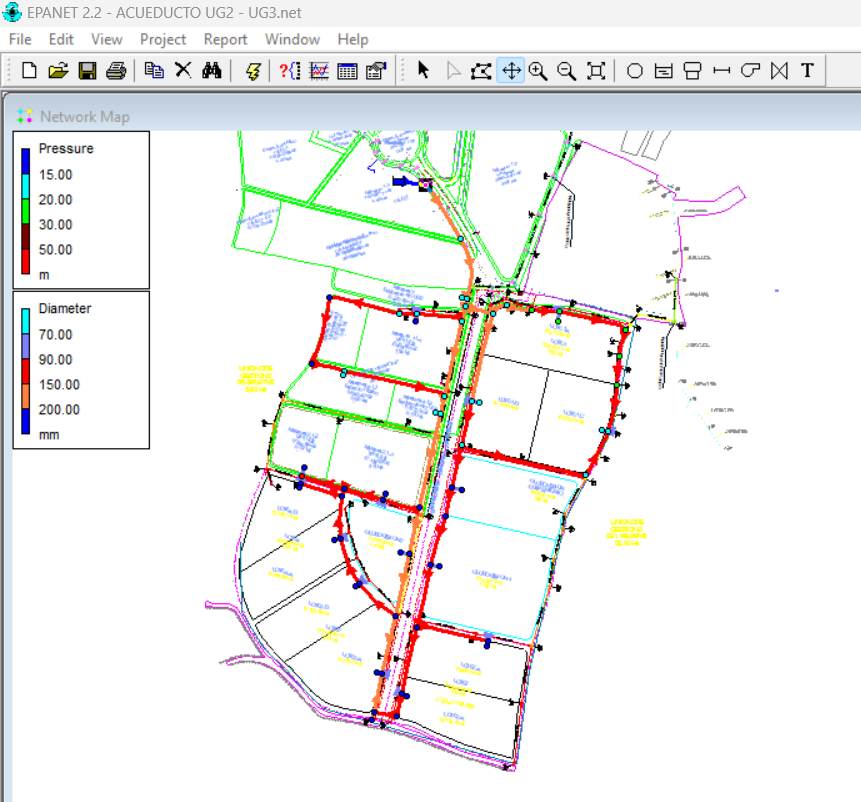
Task: Click the Diameter legend title
Action: pyautogui.click(x=64, y=308)
